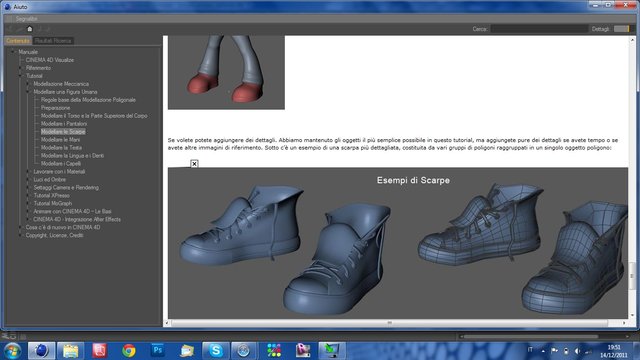Collapse the Tutorial tree node

tap(20, 76)
